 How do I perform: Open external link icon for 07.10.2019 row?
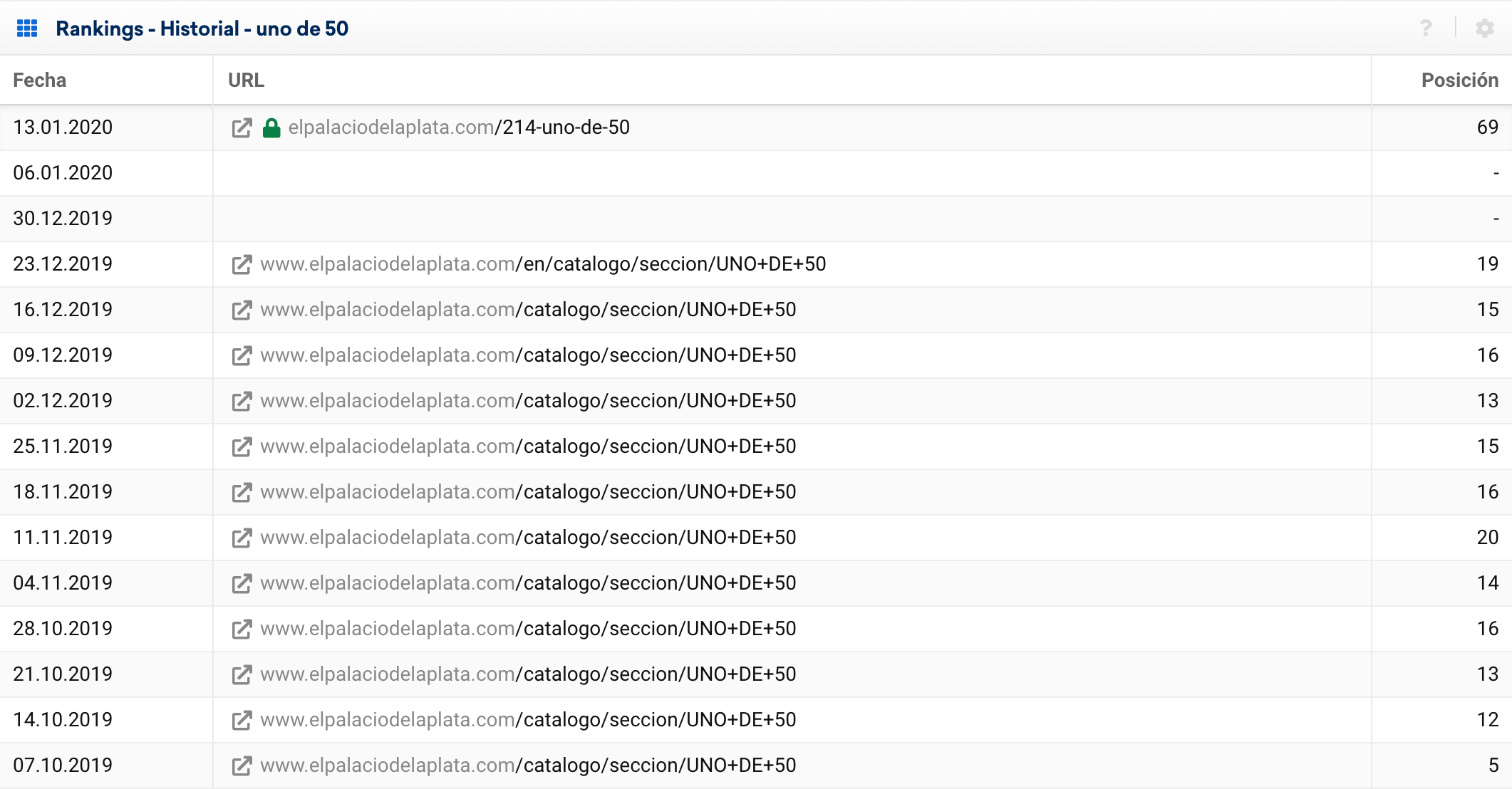tap(242, 766)
